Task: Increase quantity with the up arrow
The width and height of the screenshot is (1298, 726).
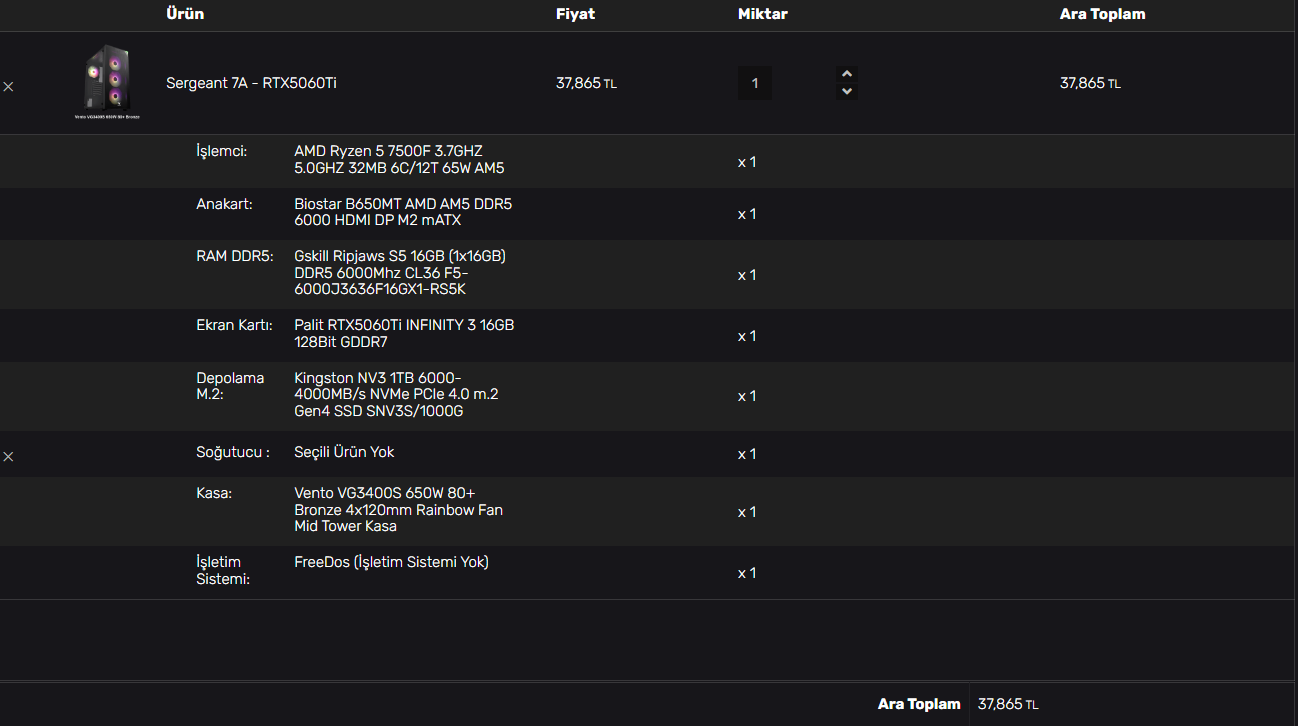Action: coord(847,74)
